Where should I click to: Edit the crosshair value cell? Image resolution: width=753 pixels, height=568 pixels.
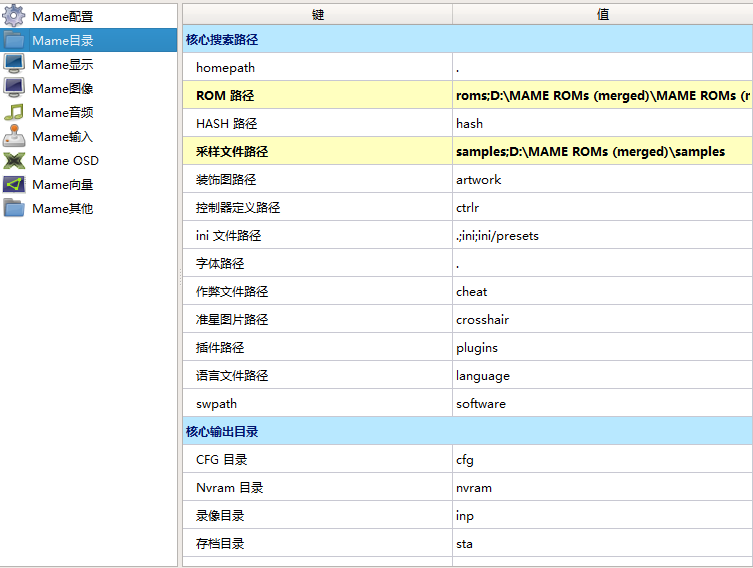pyautogui.click(x=603, y=319)
